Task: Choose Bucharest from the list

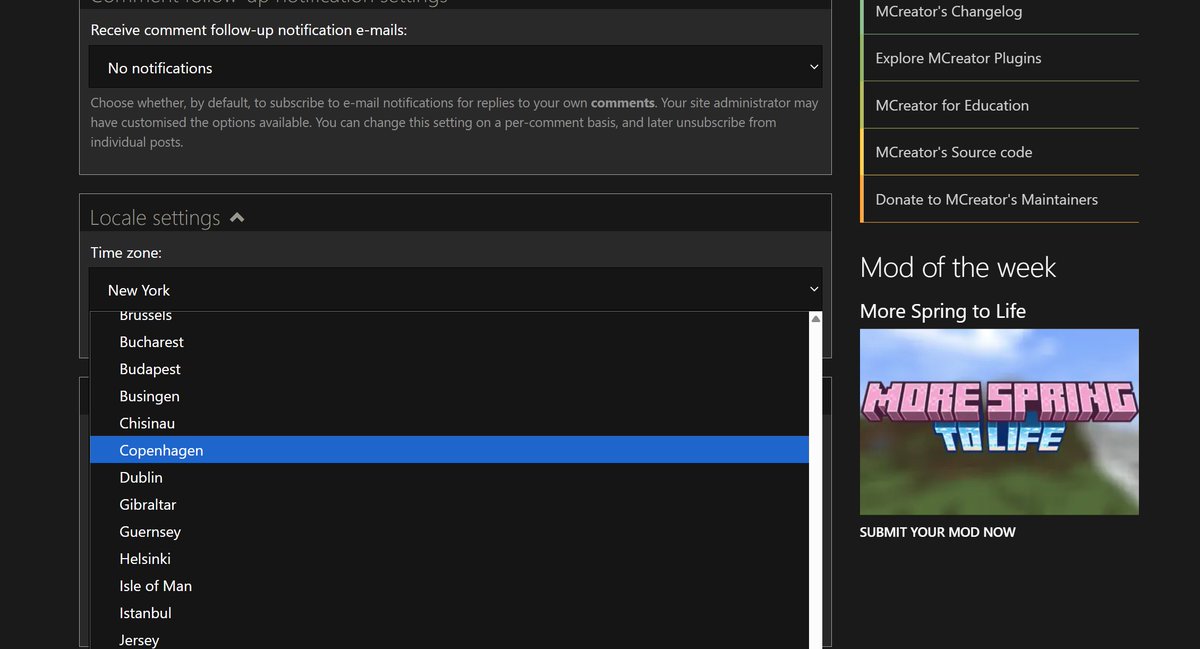Action: 151,341
